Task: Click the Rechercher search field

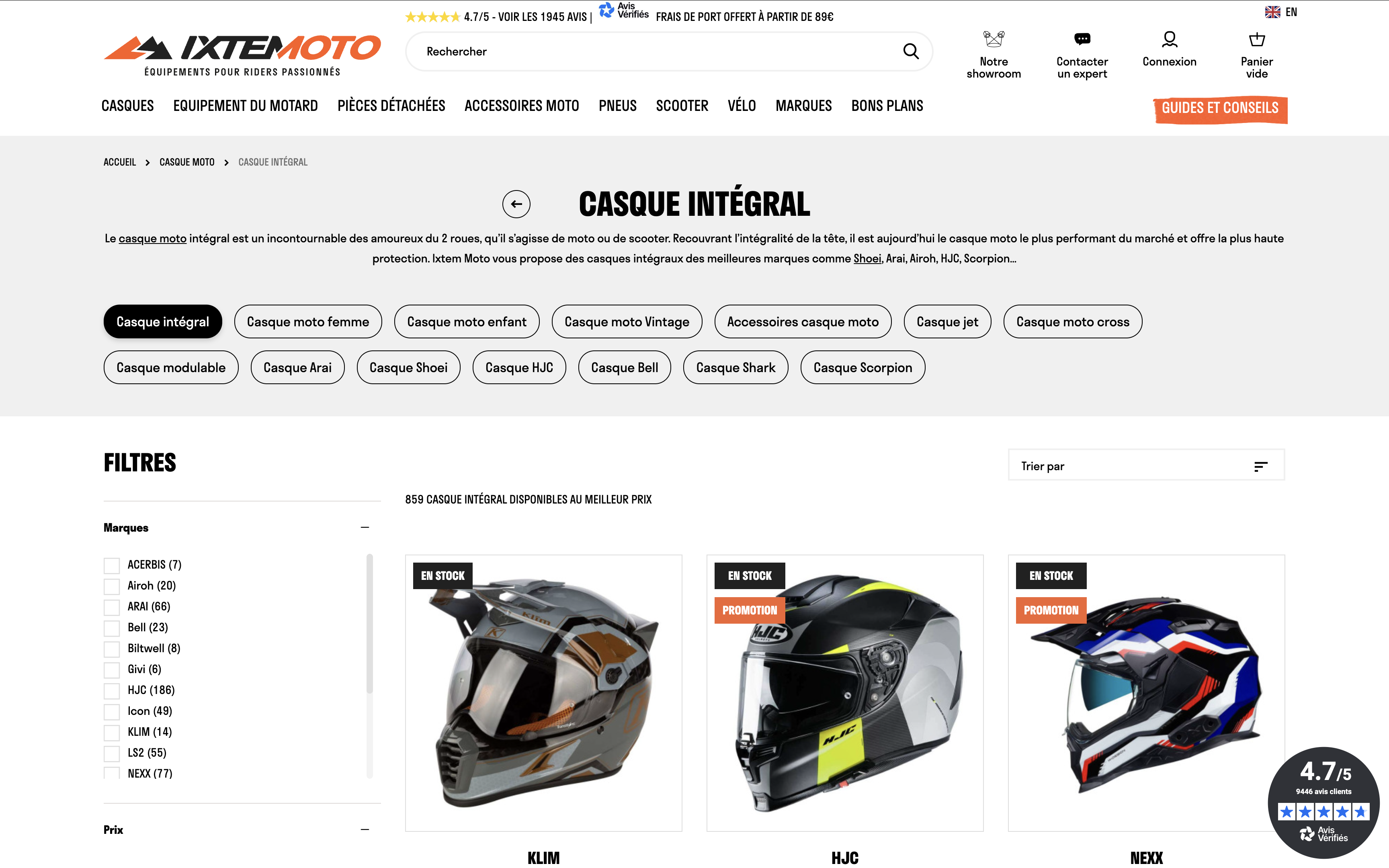Action: coord(654,51)
